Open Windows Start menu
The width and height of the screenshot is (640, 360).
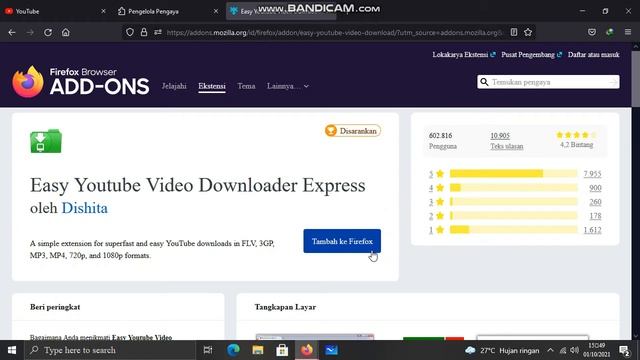[x=12, y=350]
